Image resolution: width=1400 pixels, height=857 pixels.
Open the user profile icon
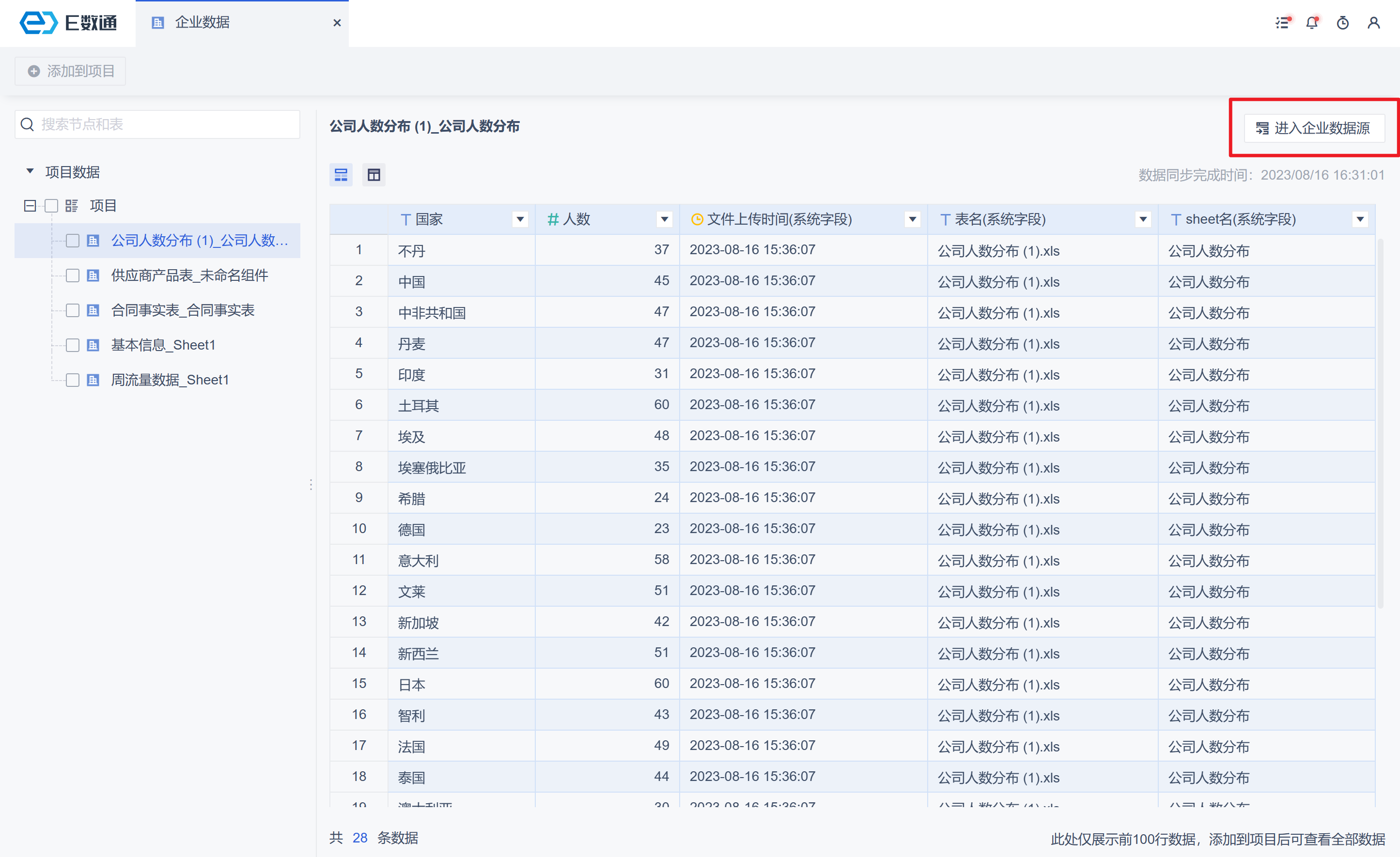point(1373,23)
